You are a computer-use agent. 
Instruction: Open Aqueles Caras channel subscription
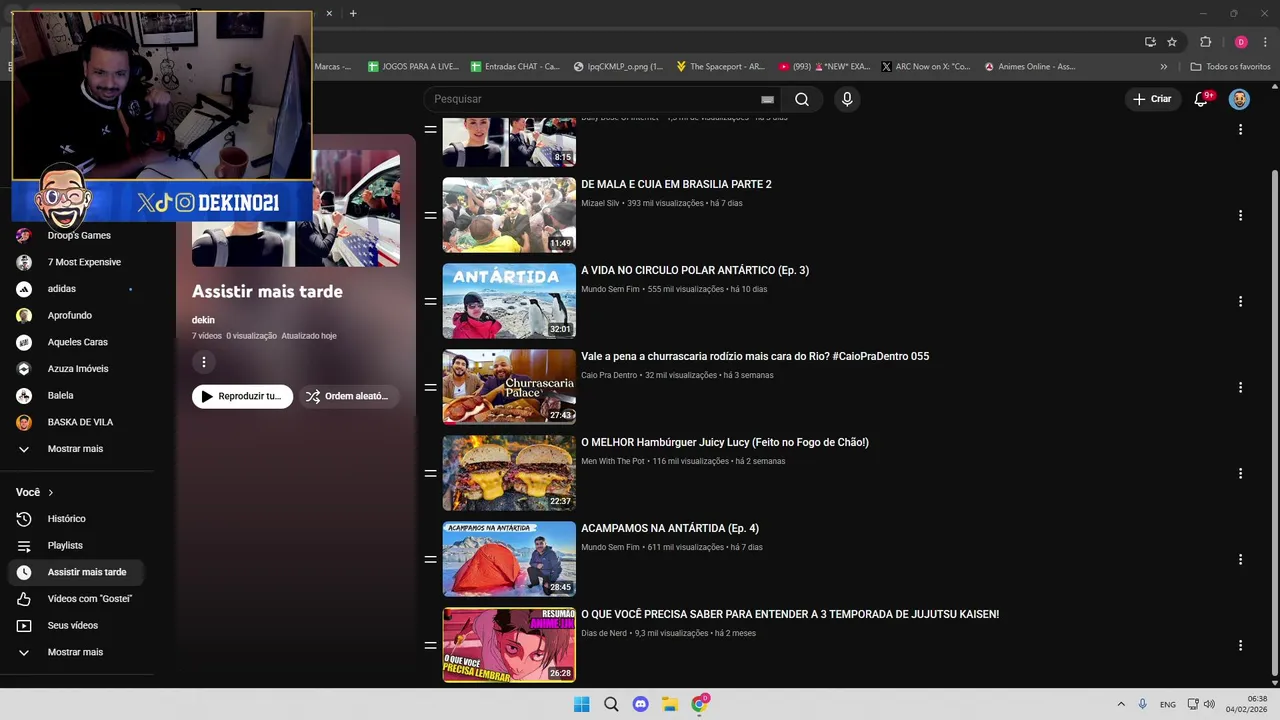[x=77, y=342]
